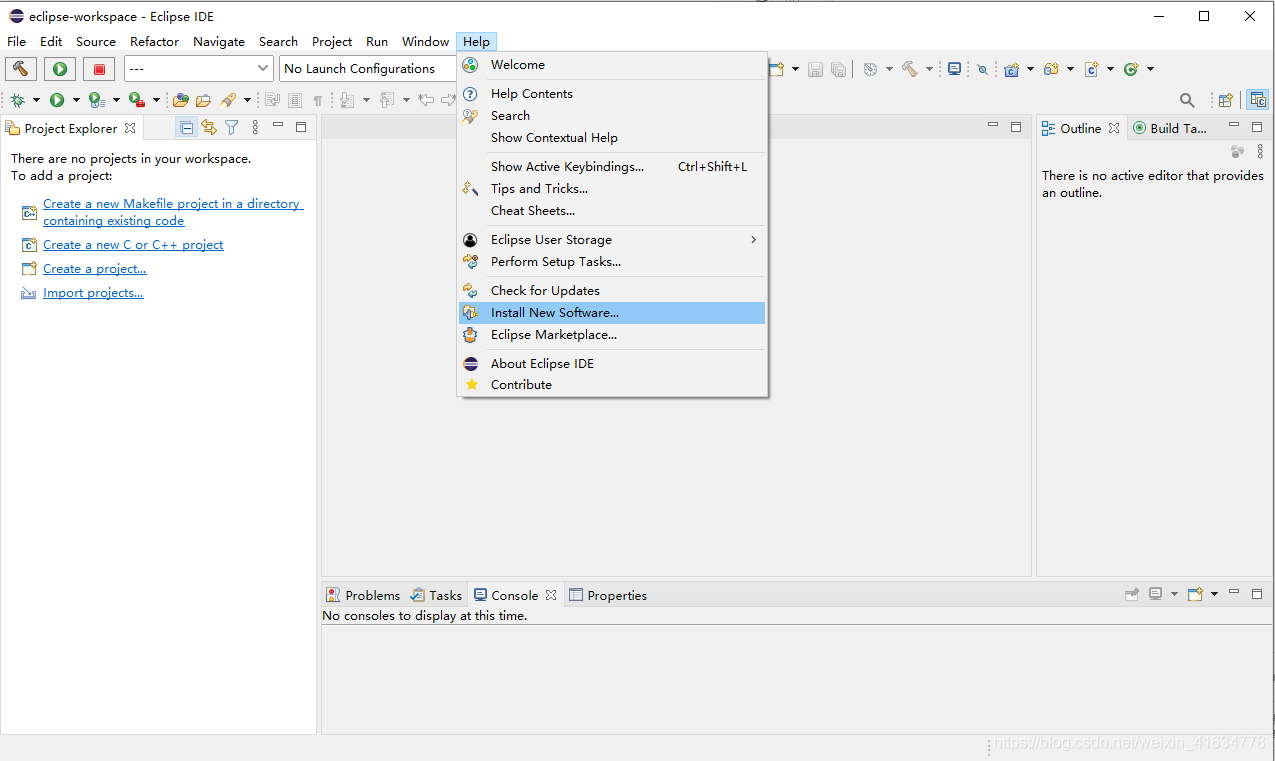The image size is (1275, 761).
Task: Click the External Tools red toolbox icon
Action: [137, 100]
